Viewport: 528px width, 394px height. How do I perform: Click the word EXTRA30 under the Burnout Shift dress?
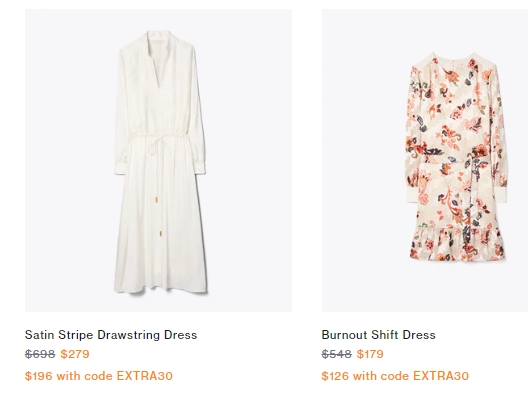pyautogui.click(x=441, y=376)
